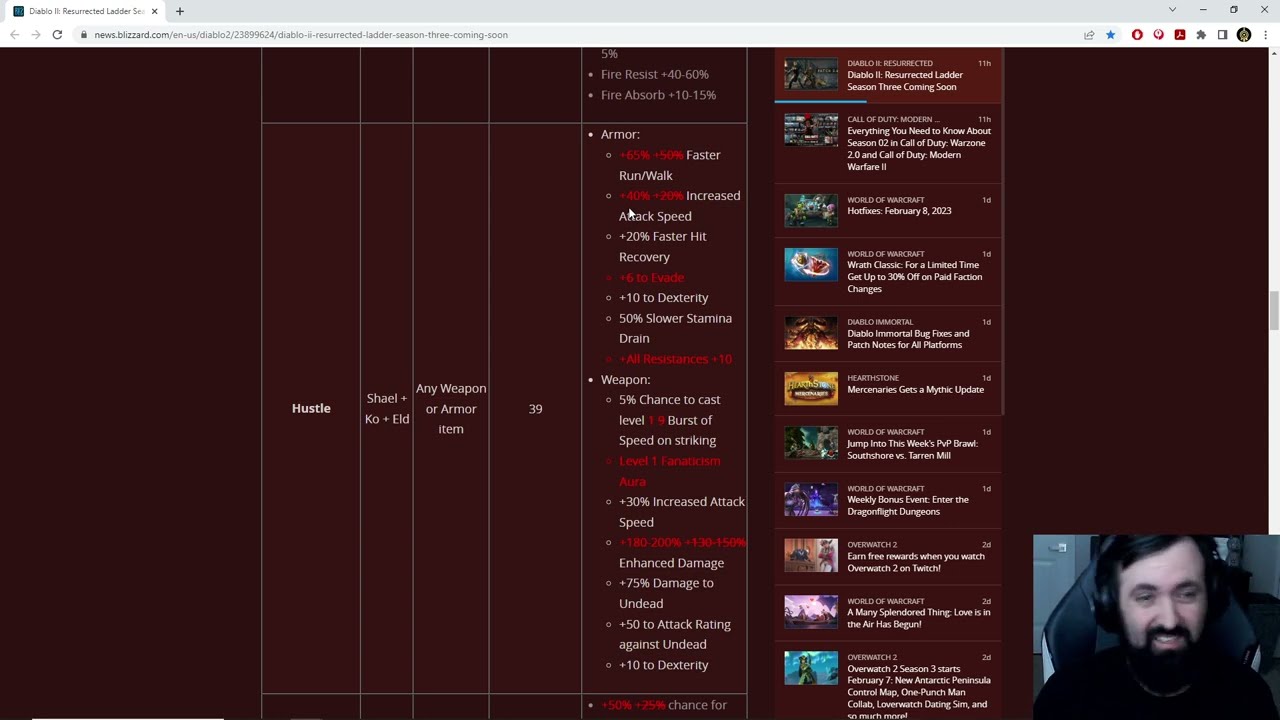This screenshot has width=1280, height=720.
Task: Click the Call of Duty article thumbnail
Action: coord(811,131)
